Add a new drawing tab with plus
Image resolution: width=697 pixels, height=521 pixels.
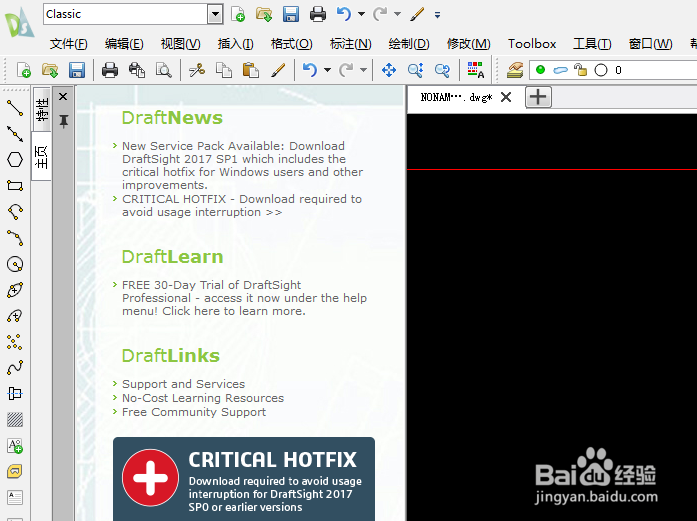click(x=538, y=97)
